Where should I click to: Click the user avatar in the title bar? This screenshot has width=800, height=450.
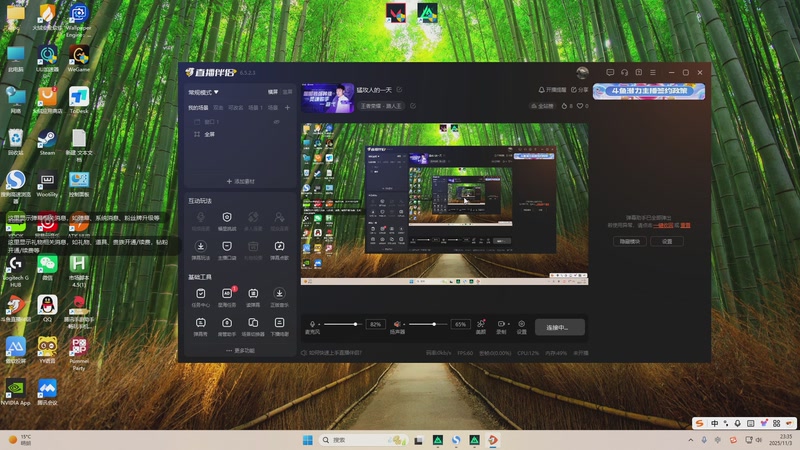click(582, 72)
